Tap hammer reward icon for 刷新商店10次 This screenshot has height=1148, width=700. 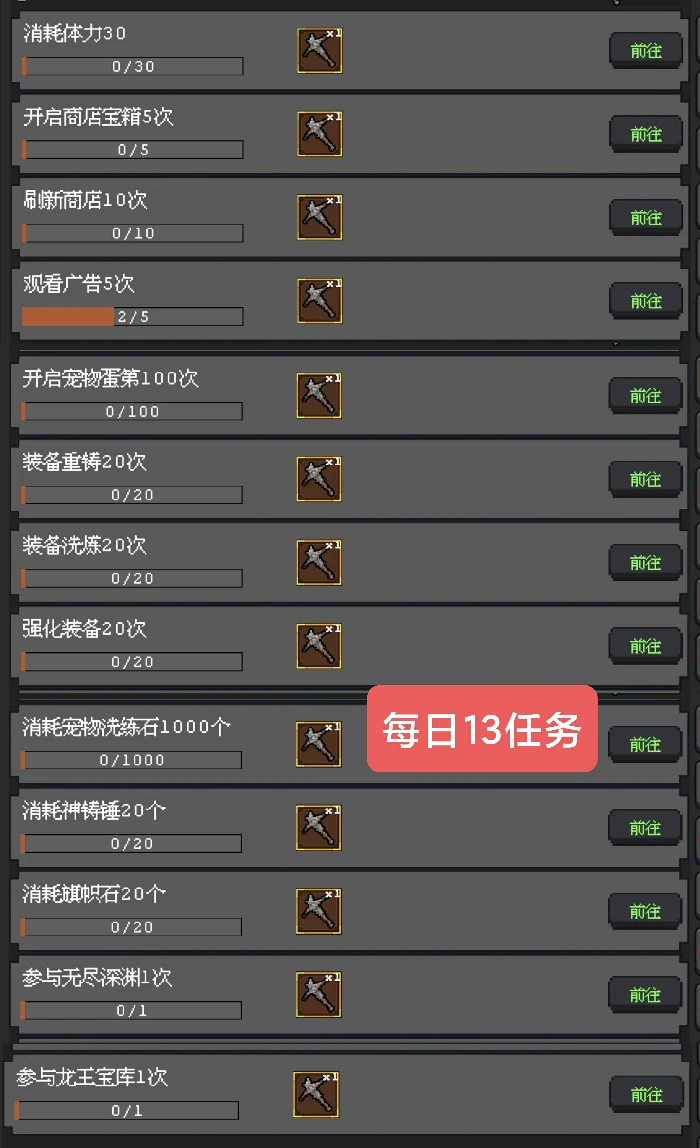[320, 217]
